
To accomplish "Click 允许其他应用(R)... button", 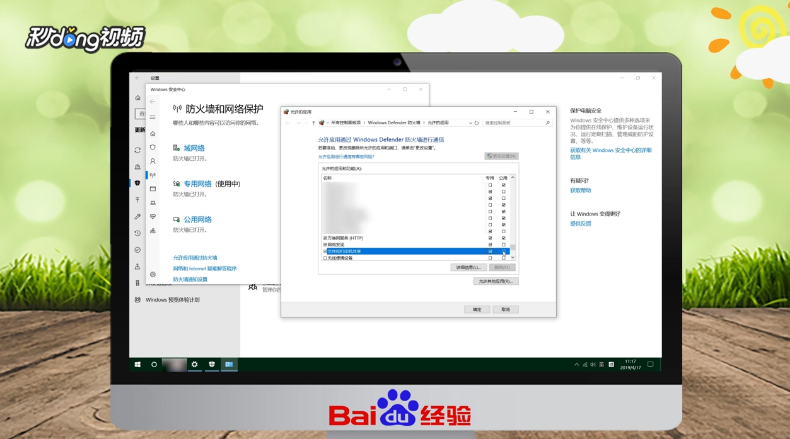I will tap(496, 281).
